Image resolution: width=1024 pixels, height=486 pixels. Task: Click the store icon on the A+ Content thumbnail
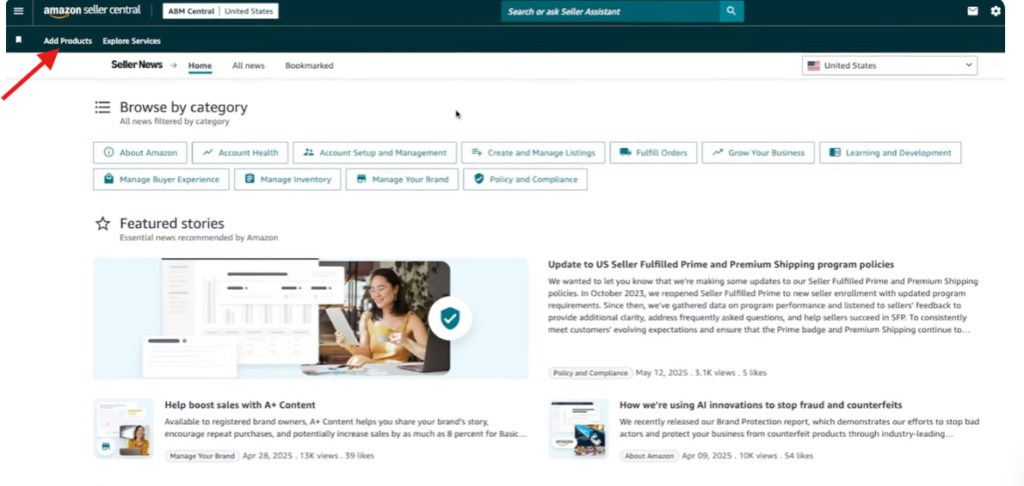coord(105,447)
